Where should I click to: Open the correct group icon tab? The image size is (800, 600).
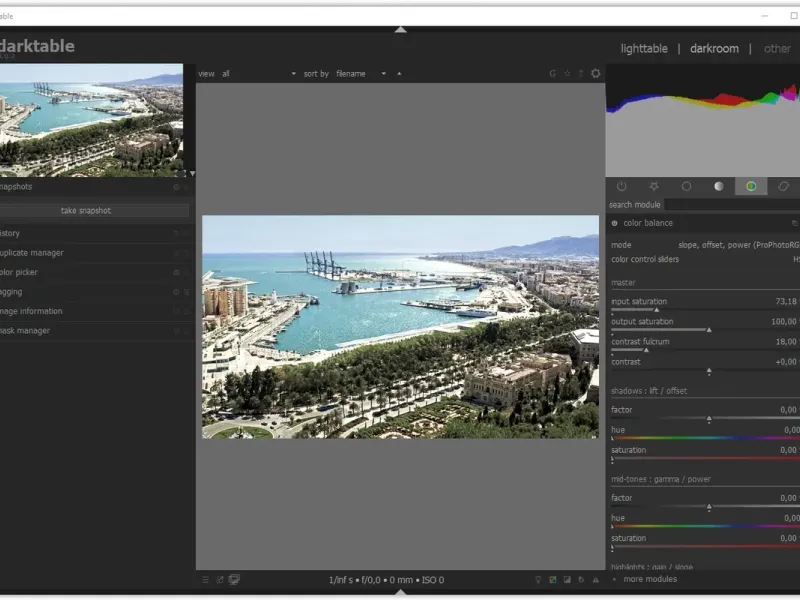click(784, 186)
